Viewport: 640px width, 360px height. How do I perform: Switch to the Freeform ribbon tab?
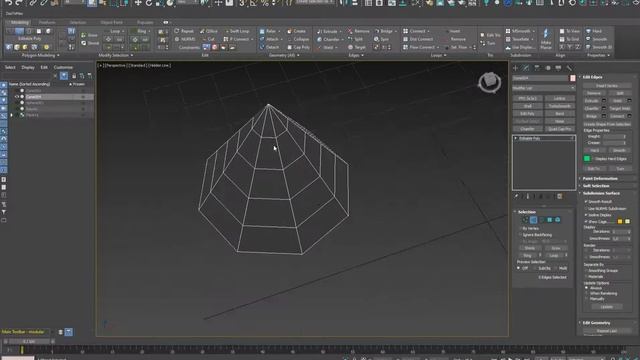(x=47, y=22)
